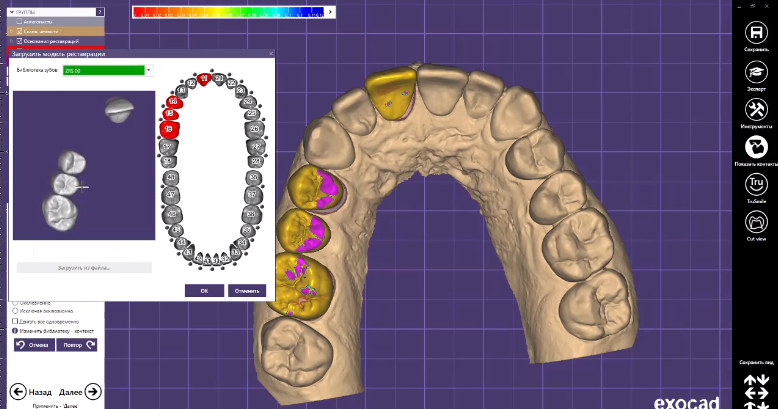
Task: Open the tooth library dropdown
Action: 149,70
